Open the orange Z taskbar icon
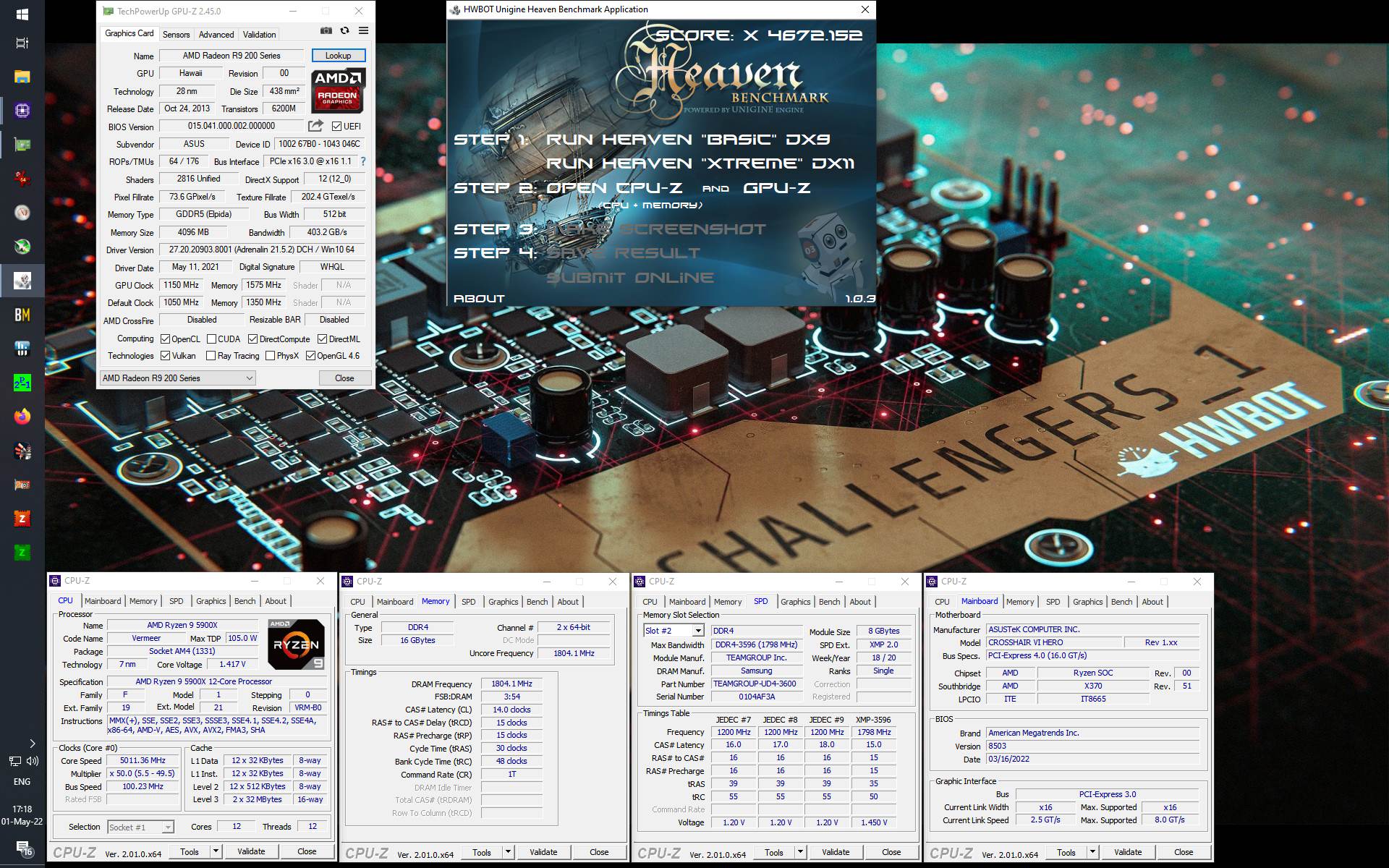The height and width of the screenshot is (868, 1389). pyautogui.click(x=22, y=519)
